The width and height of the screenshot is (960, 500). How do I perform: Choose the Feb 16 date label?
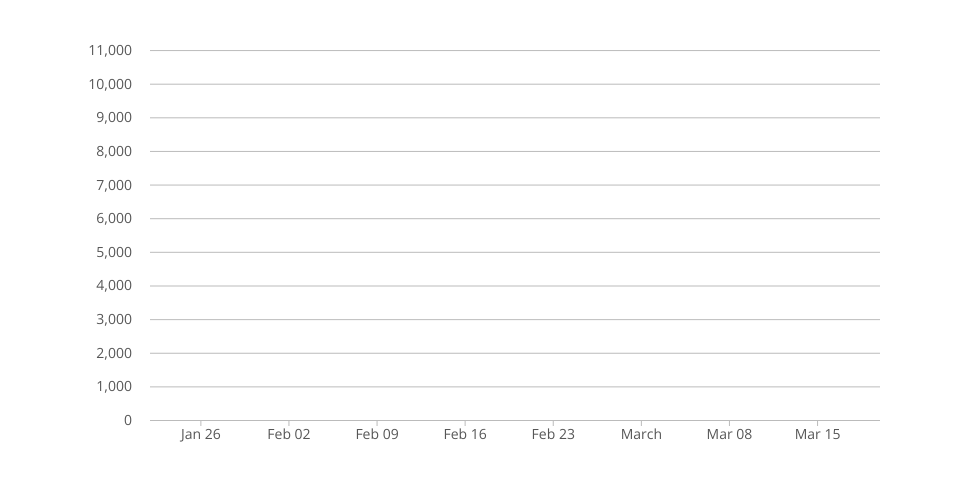465,434
